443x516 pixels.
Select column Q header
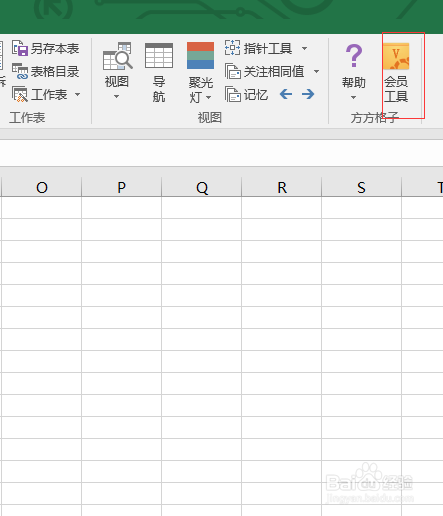(202, 187)
